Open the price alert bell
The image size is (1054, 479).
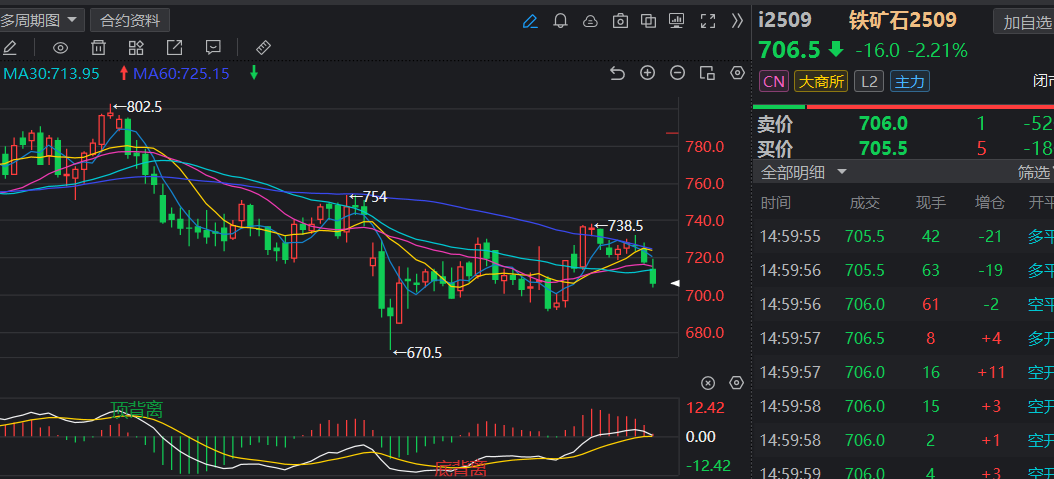[x=560, y=21]
